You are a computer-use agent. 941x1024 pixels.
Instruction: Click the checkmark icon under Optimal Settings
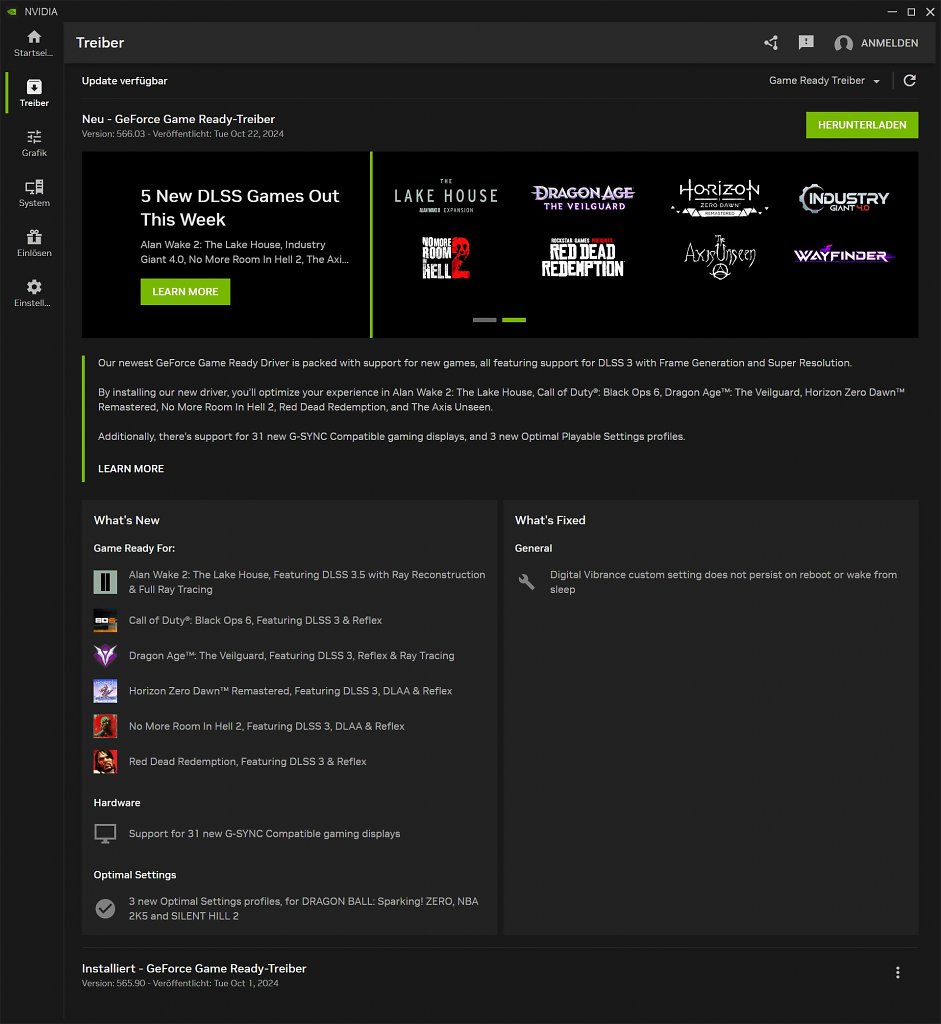pos(105,908)
